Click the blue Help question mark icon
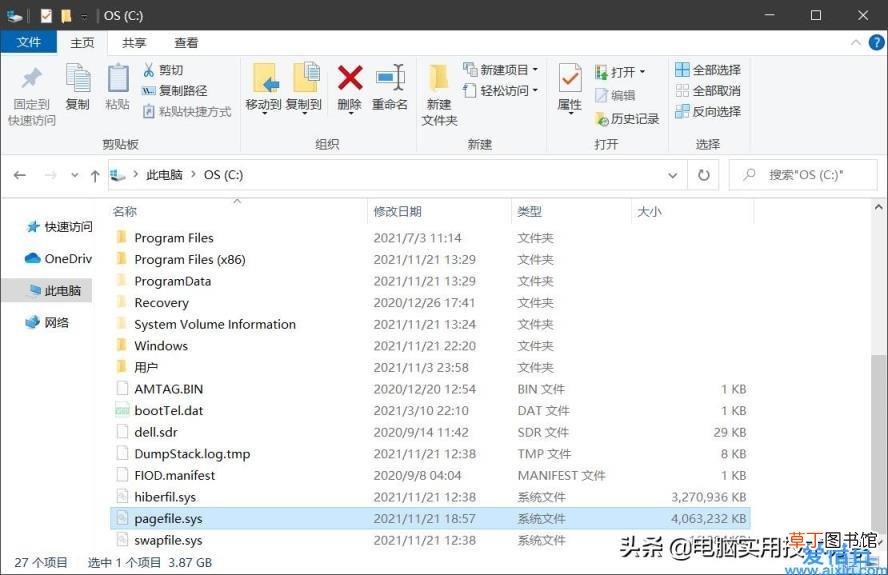 point(876,42)
